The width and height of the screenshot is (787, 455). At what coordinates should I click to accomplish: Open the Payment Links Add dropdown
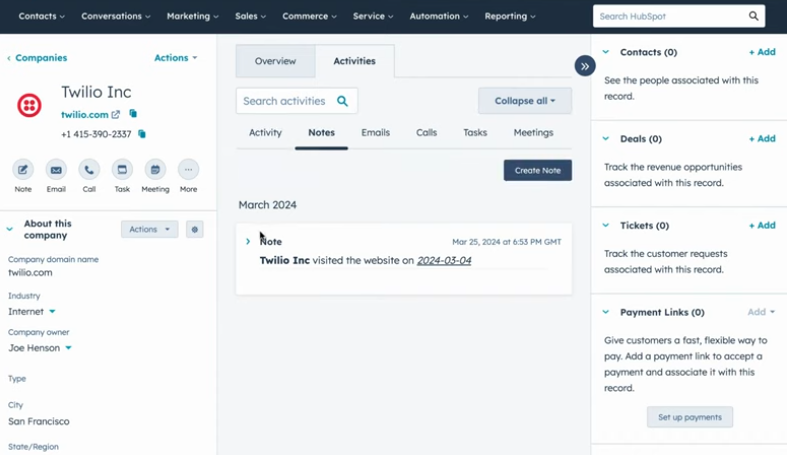761,312
